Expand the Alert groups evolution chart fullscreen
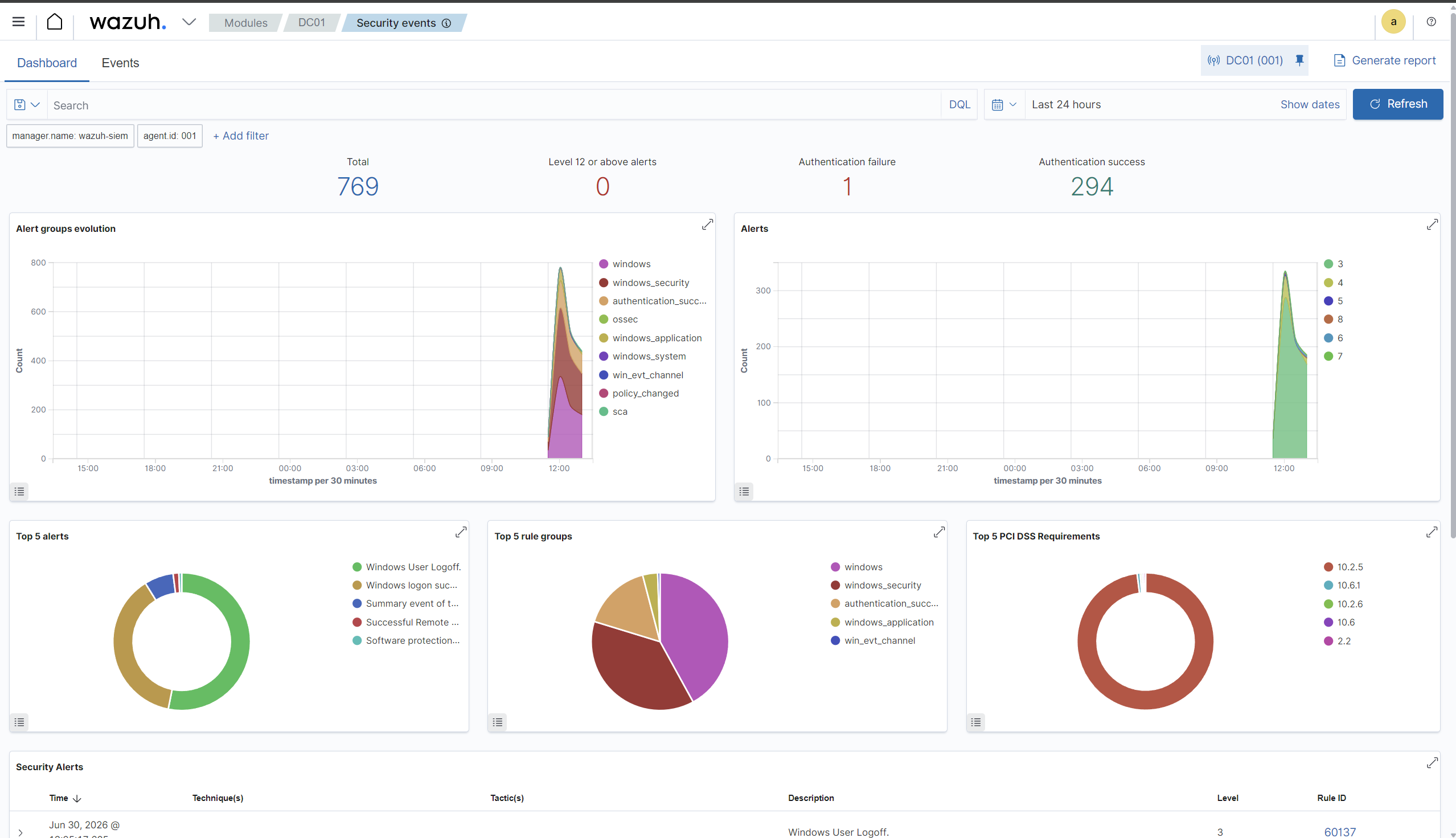The height and width of the screenshot is (838, 1456). 707,224
